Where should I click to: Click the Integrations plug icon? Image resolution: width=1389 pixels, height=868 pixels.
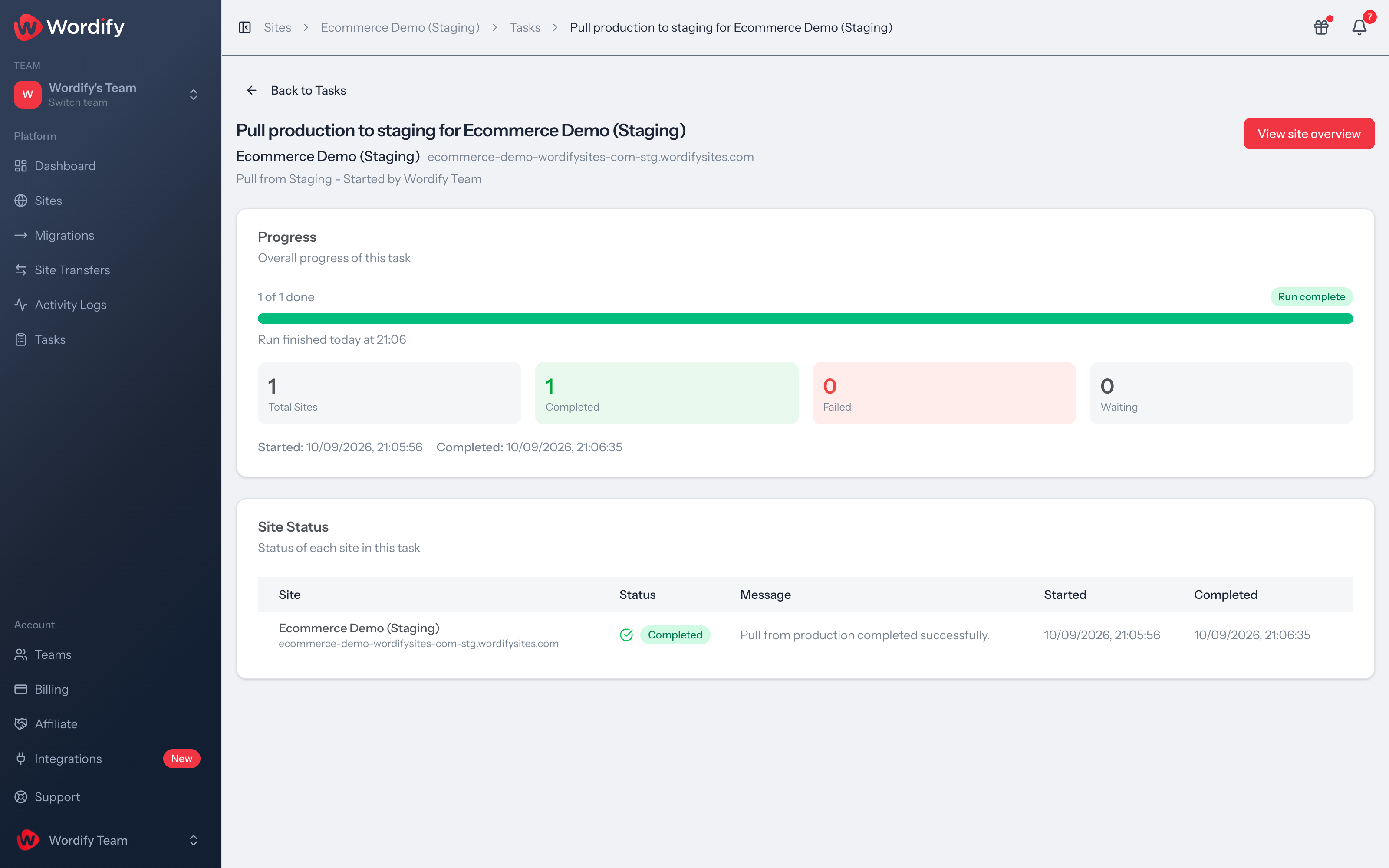coord(21,758)
